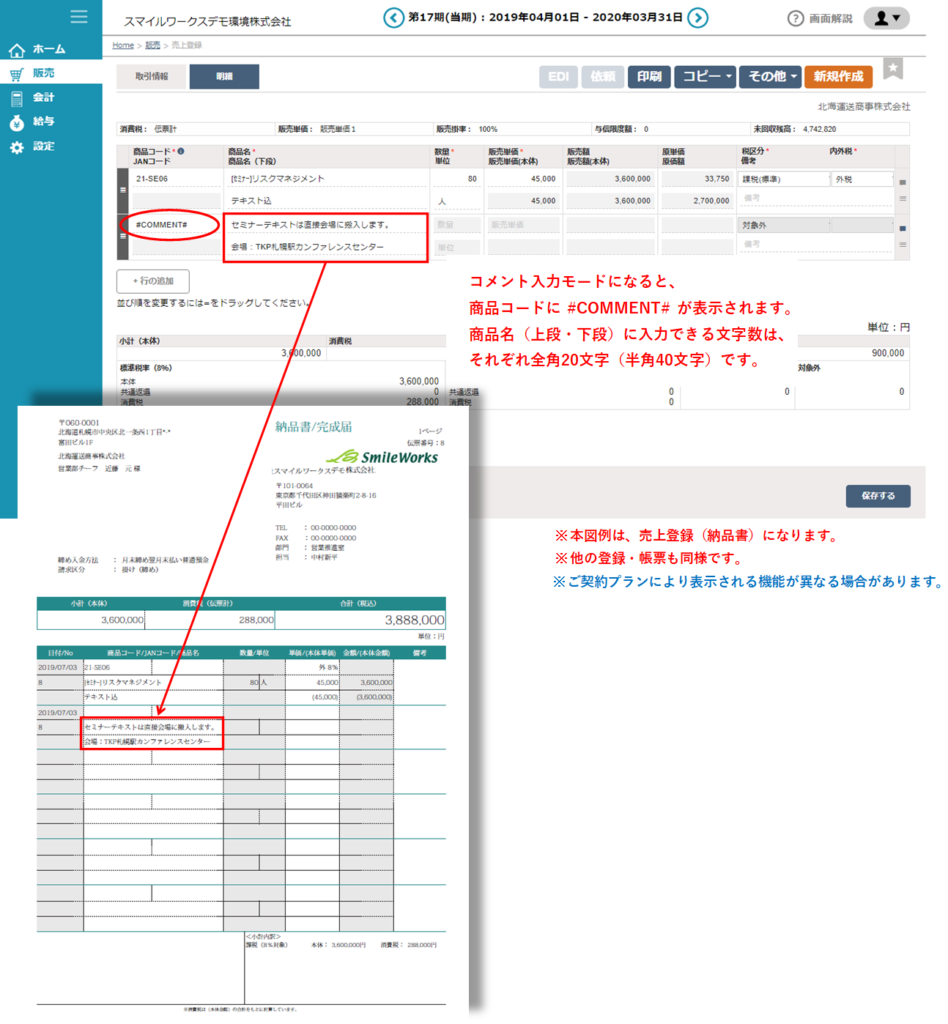The image size is (948, 1024).
Task: Click the #COMMENT# product code field
Action: coord(176,225)
